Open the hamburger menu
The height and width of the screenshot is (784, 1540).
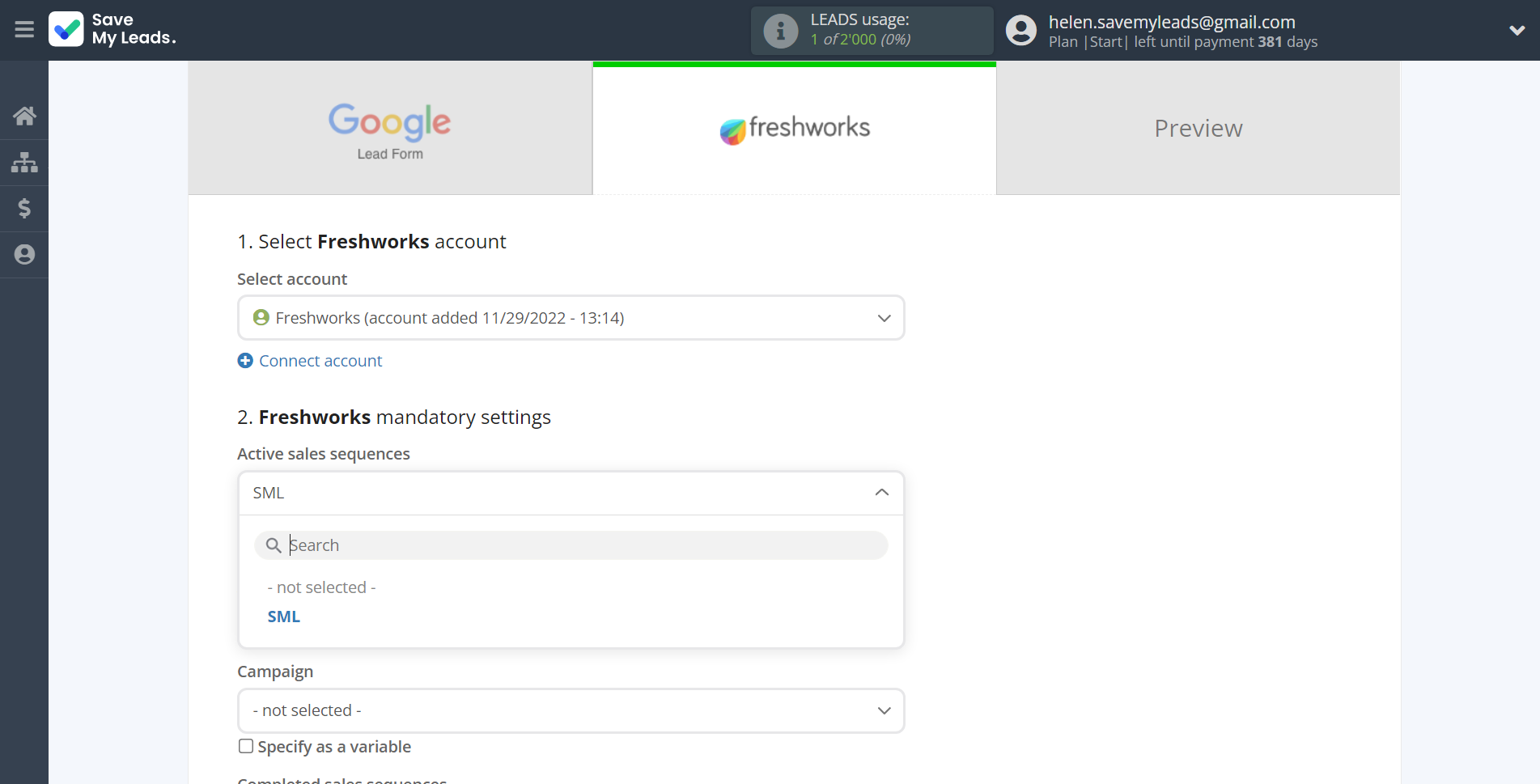point(24,30)
